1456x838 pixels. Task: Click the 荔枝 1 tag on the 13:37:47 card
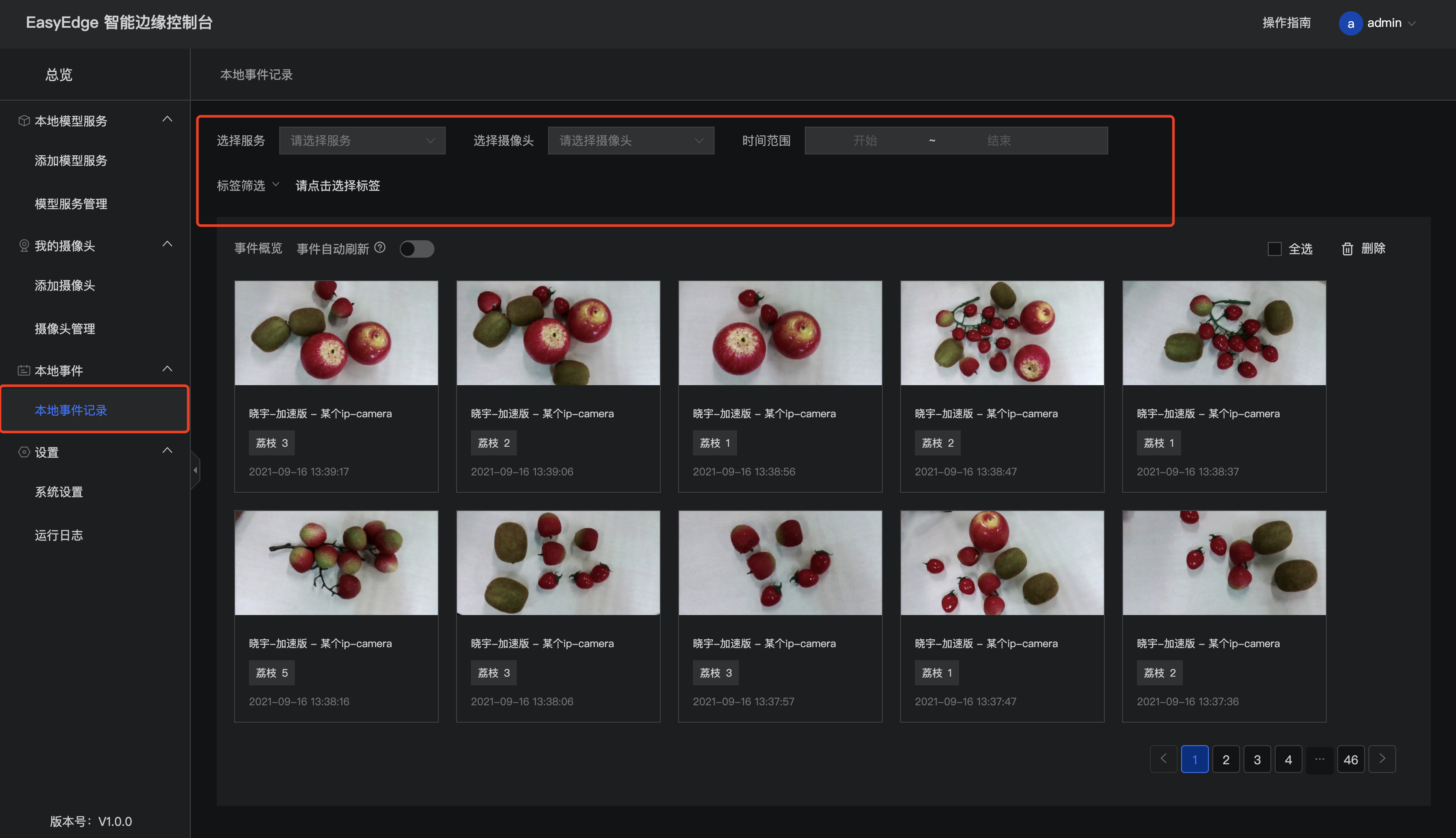coord(937,673)
